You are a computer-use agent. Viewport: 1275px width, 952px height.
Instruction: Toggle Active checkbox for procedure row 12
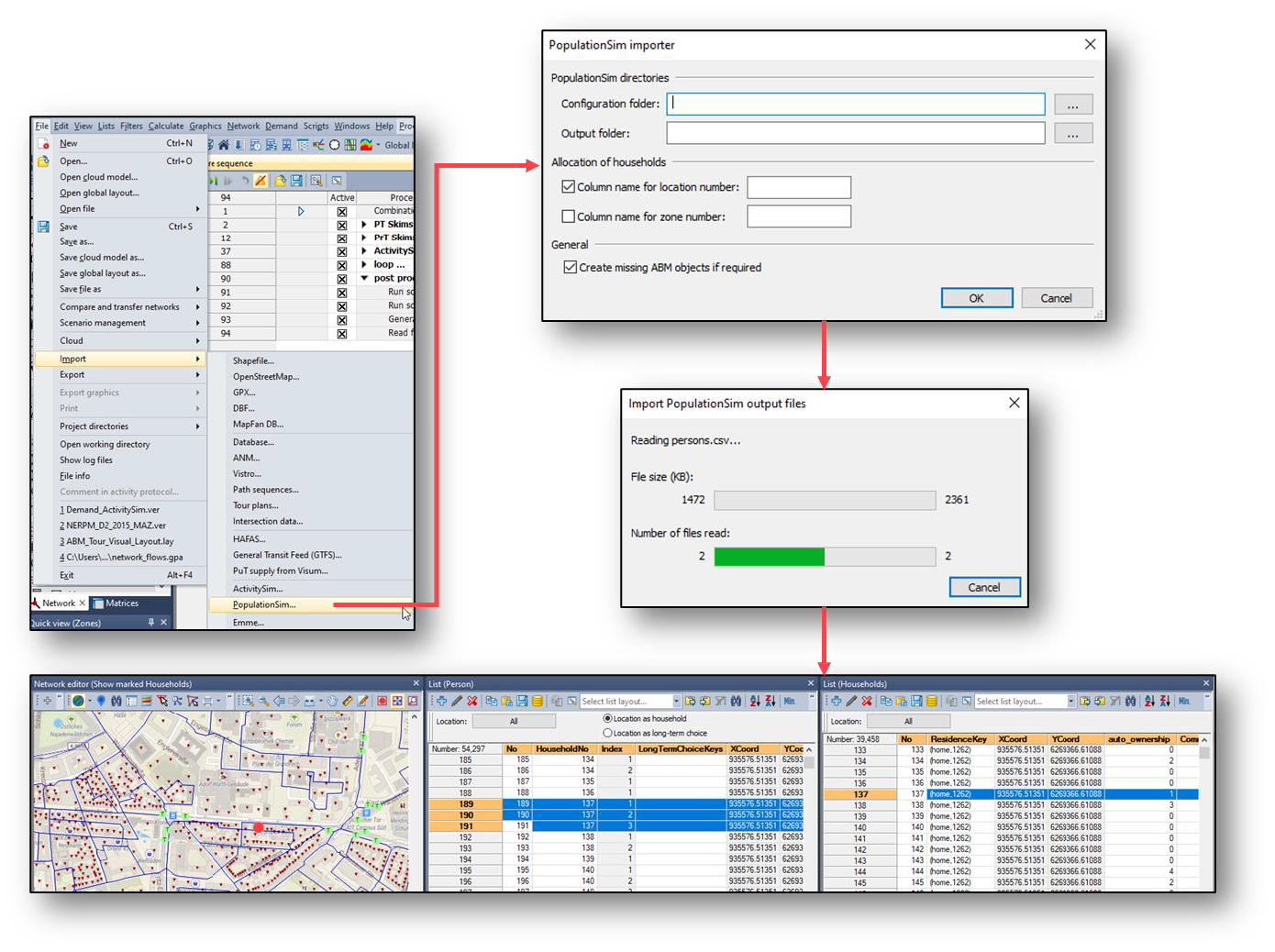coord(342,238)
